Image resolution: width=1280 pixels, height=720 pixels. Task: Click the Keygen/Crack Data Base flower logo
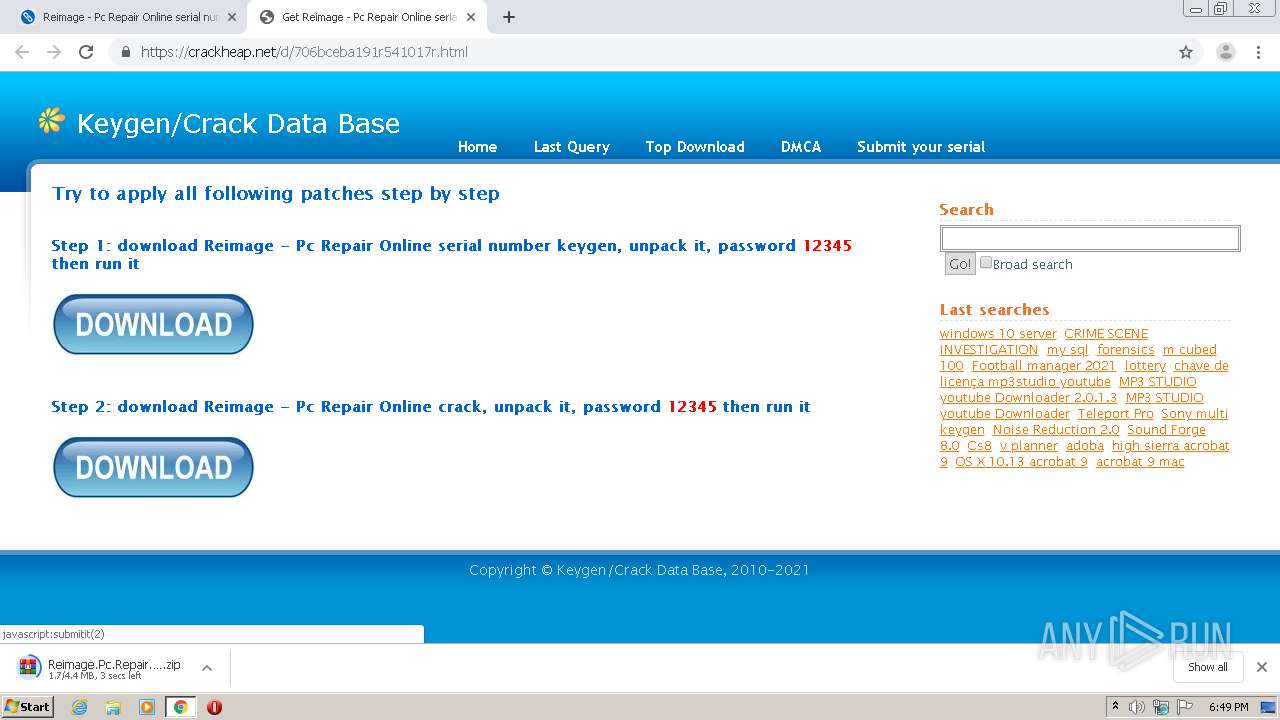pyautogui.click(x=51, y=121)
